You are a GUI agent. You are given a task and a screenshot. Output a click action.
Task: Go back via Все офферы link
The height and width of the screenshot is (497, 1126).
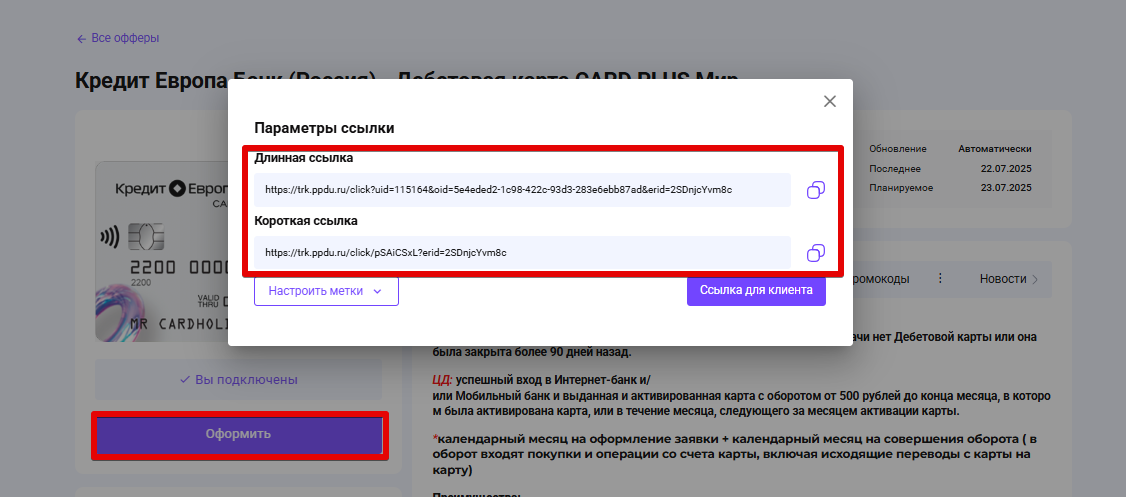tap(118, 38)
